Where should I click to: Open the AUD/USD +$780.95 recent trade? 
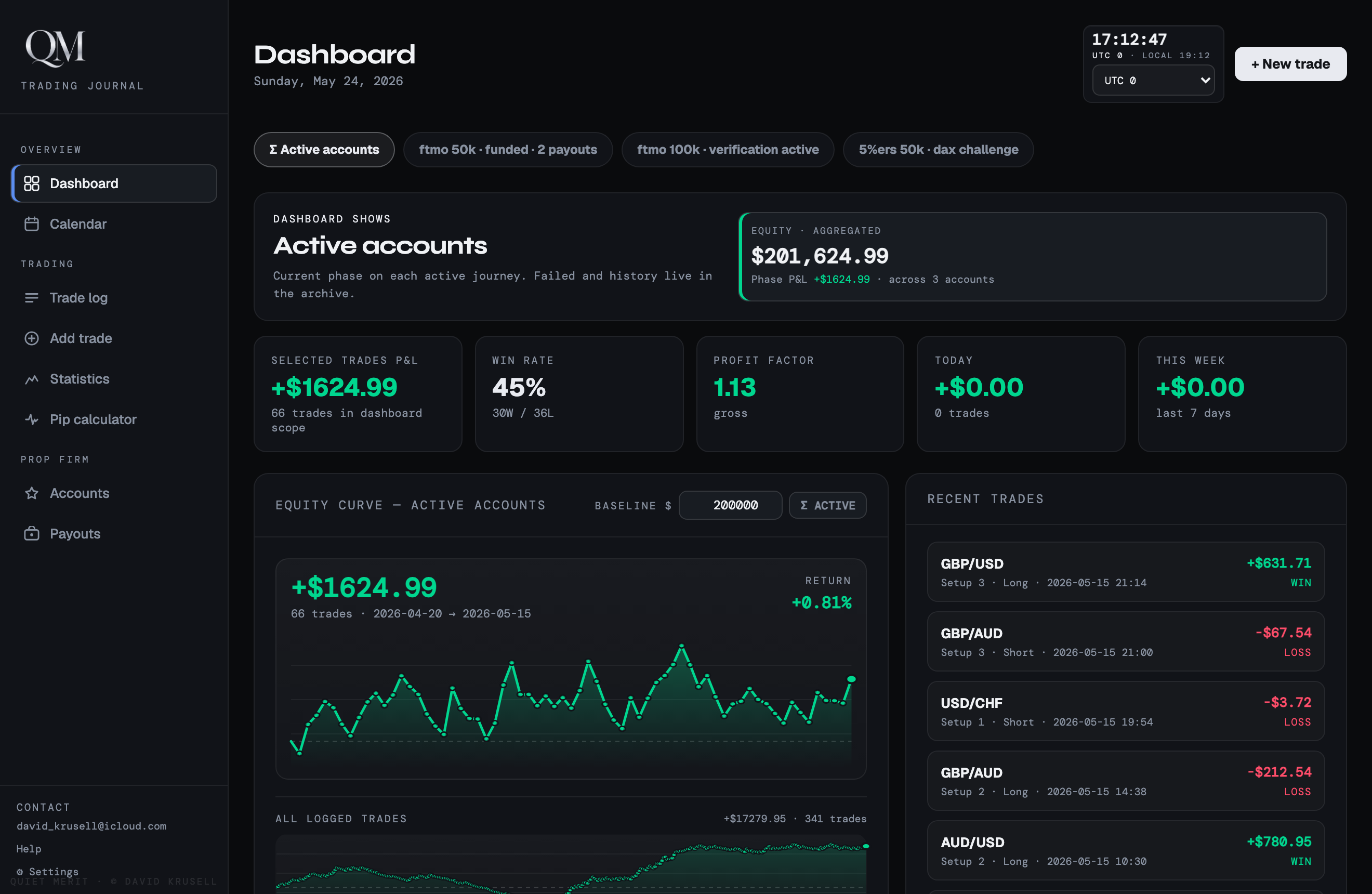pyautogui.click(x=1125, y=851)
